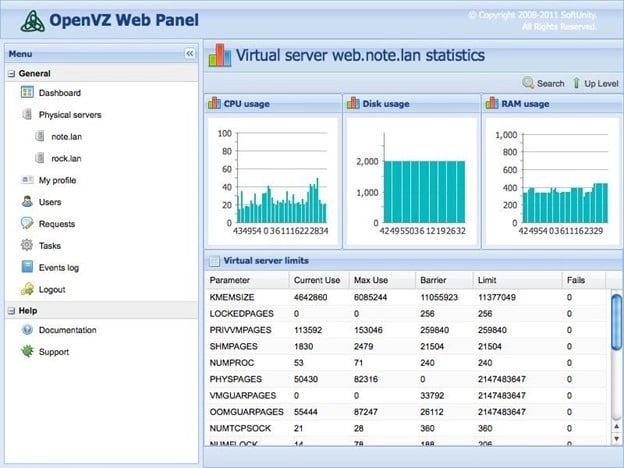Open the Users page
Screen dimensions: 624x468
point(50,202)
